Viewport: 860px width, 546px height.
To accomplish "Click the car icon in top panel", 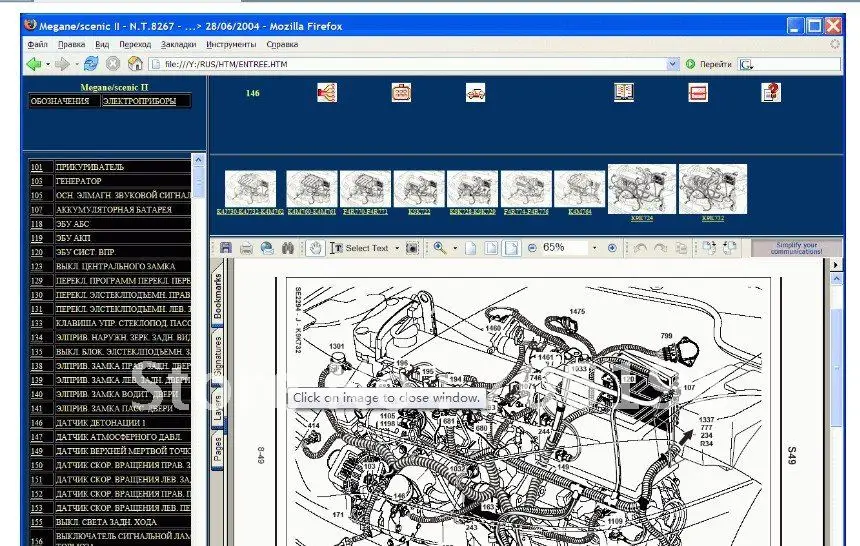I will (x=475, y=92).
